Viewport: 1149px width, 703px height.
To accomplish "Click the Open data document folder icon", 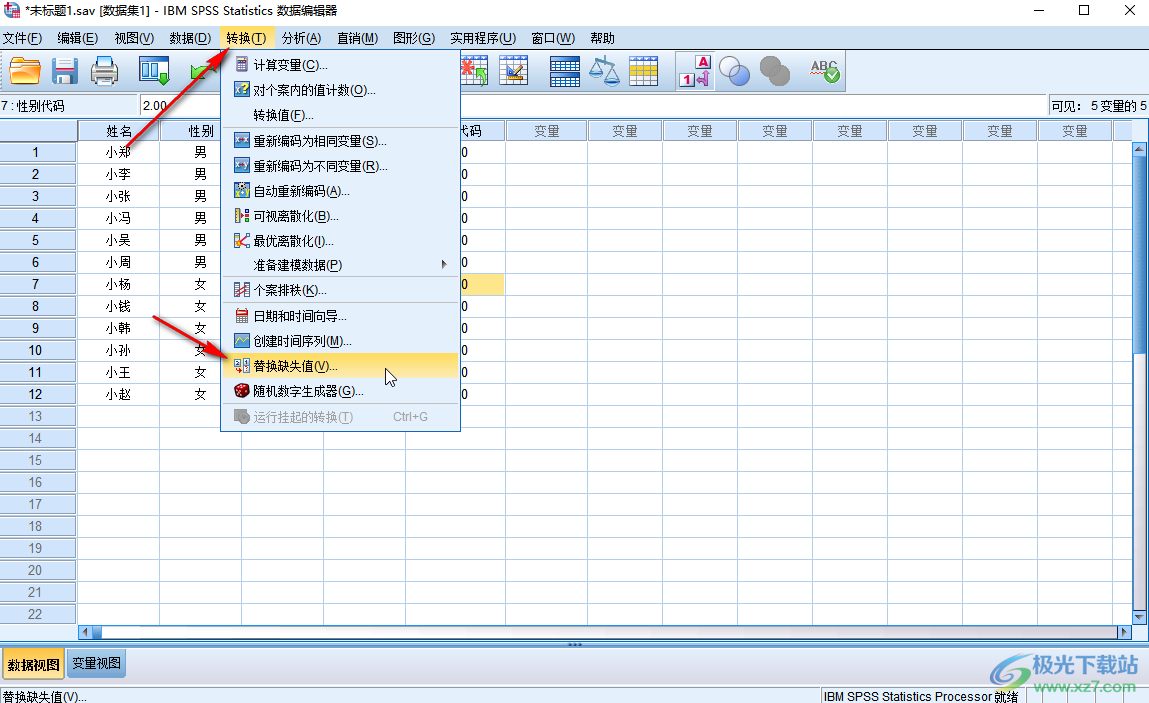I will point(25,71).
